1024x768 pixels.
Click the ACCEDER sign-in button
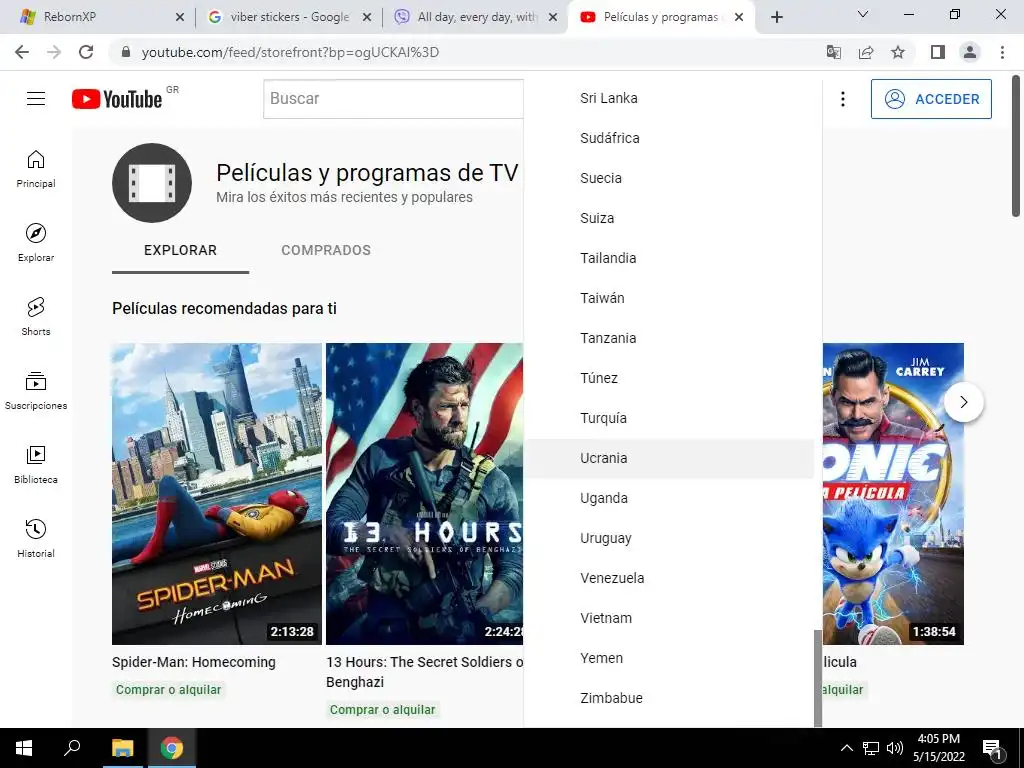[x=931, y=99]
